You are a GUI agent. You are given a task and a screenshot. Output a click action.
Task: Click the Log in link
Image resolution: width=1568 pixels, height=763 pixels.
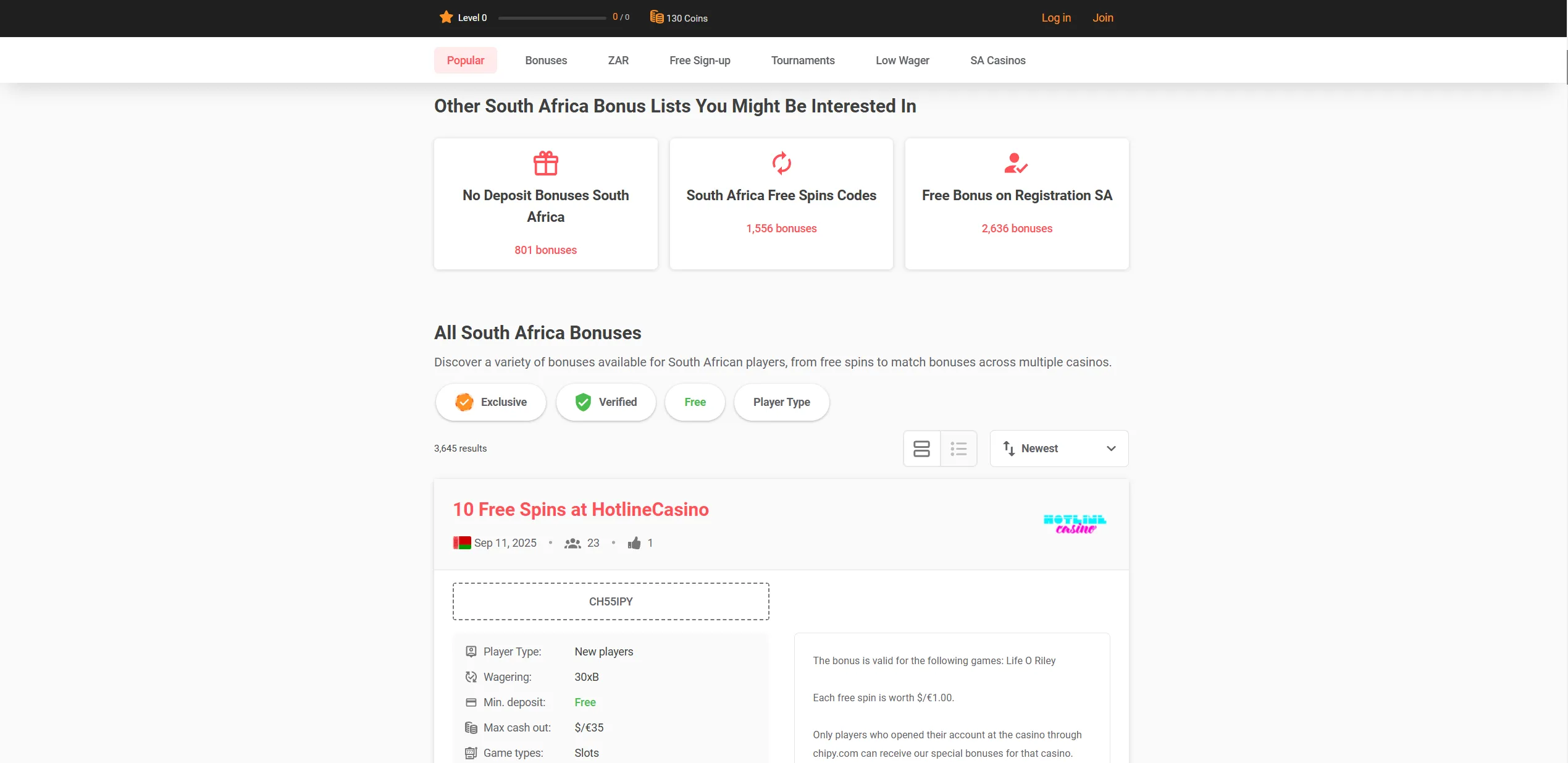[x=1056, y=18]
